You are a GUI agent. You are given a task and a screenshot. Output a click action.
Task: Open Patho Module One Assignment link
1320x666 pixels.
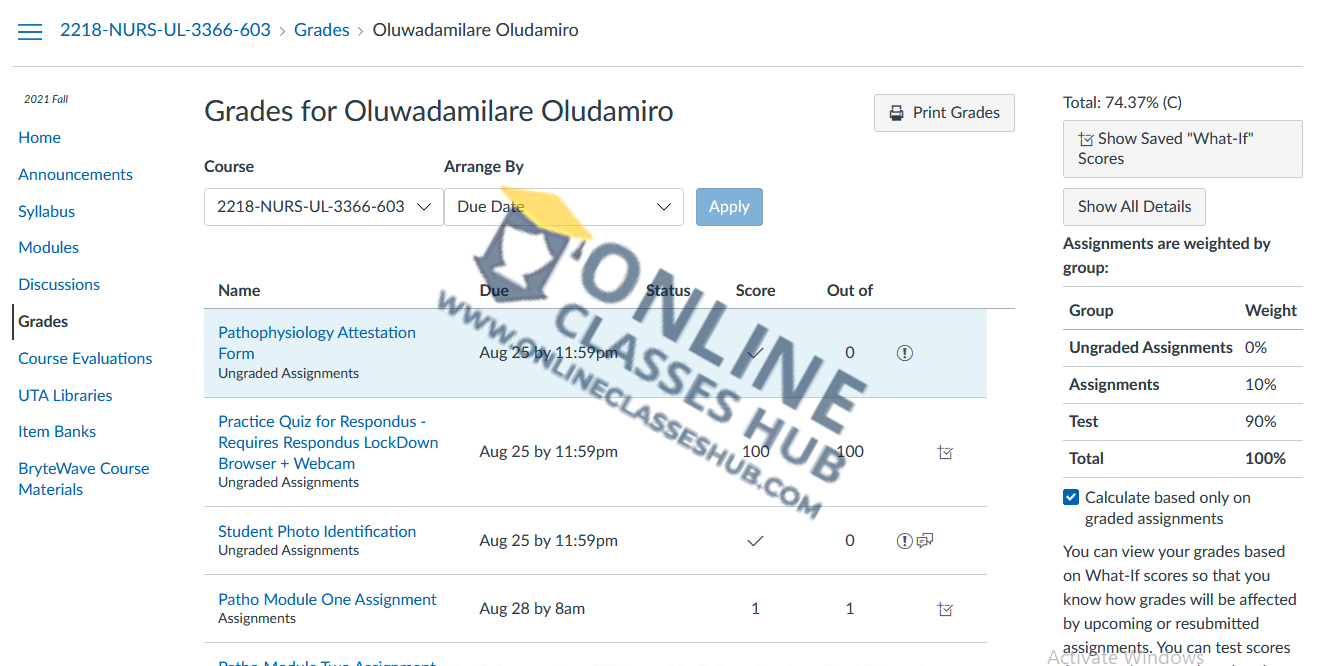pyautogui.click(x=327, y=600)
